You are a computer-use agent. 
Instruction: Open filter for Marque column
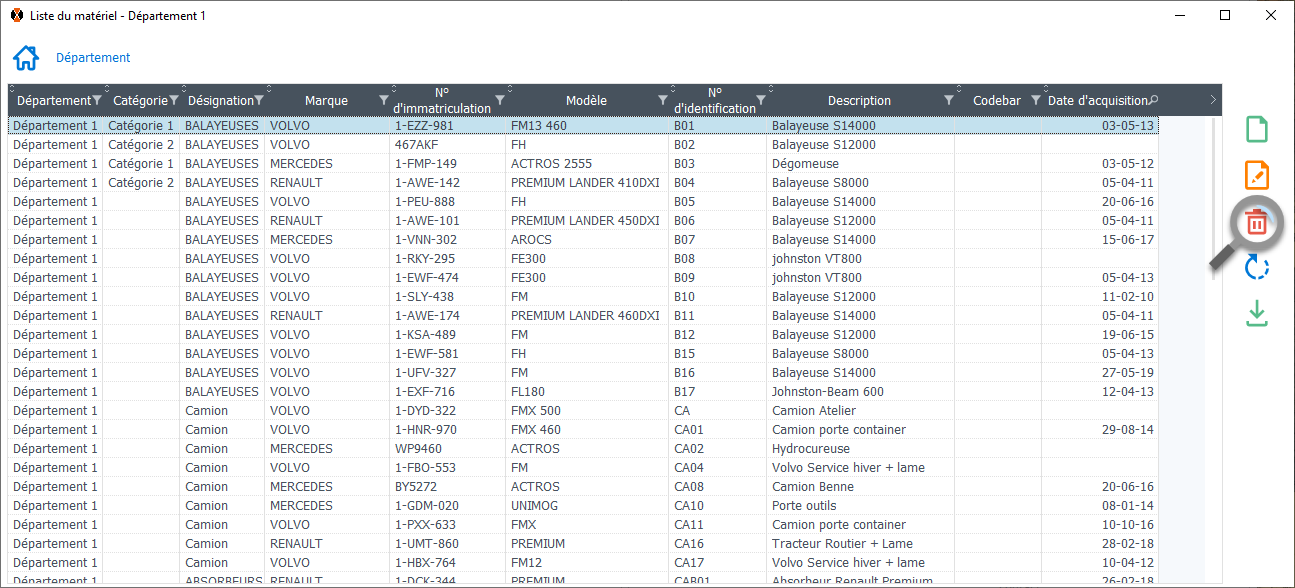tap(384, 100)
